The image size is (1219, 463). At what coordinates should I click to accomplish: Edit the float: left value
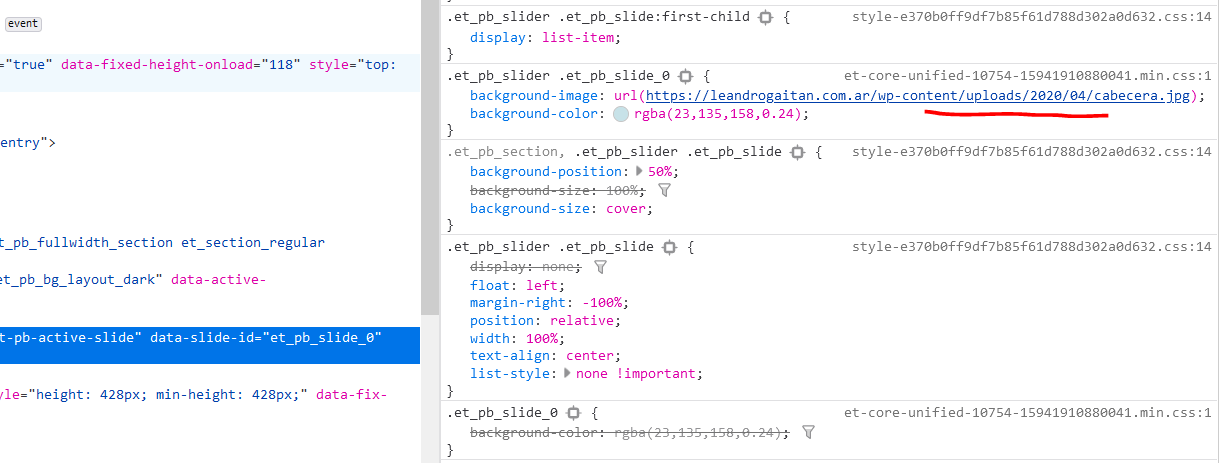point(541,285)
